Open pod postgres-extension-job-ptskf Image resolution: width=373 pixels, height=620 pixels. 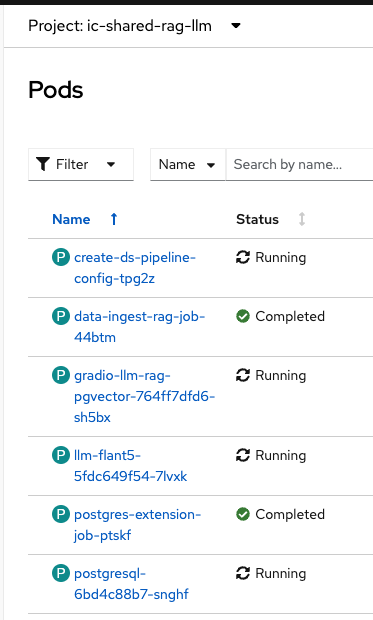pyautogui.click(x=137, y=525)
